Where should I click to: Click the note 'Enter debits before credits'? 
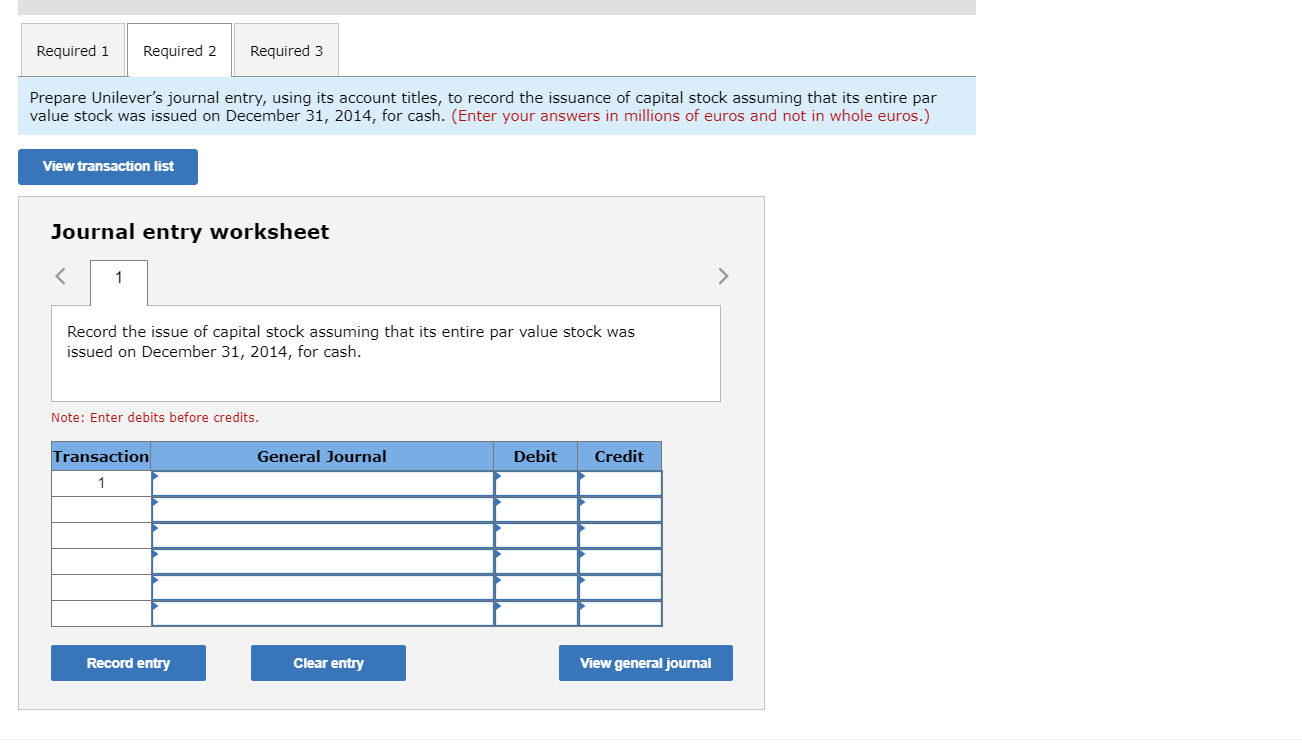tap(155, 418)
